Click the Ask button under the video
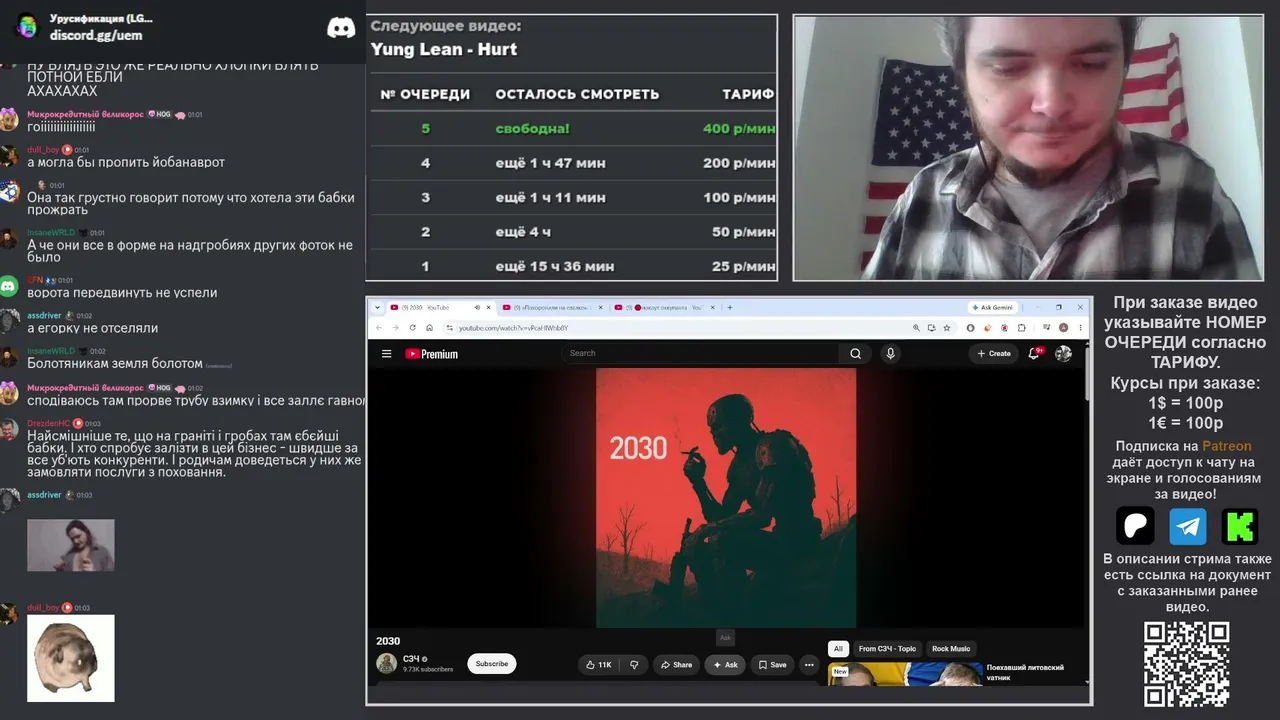1280x720 pixels. [x=725, y=665]
